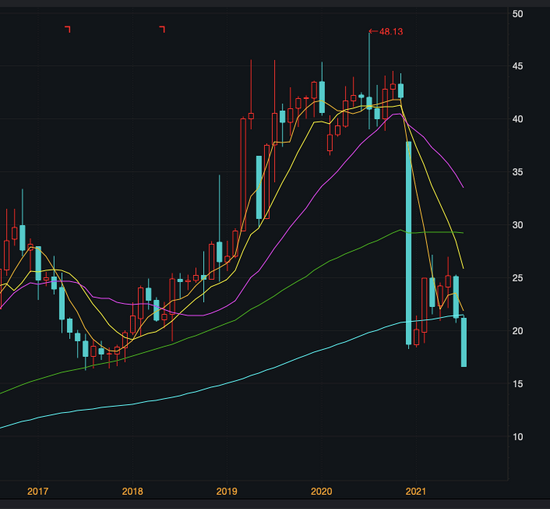Click the 35 price axis label
Screen dimensions: 550x509
(518, 172)
